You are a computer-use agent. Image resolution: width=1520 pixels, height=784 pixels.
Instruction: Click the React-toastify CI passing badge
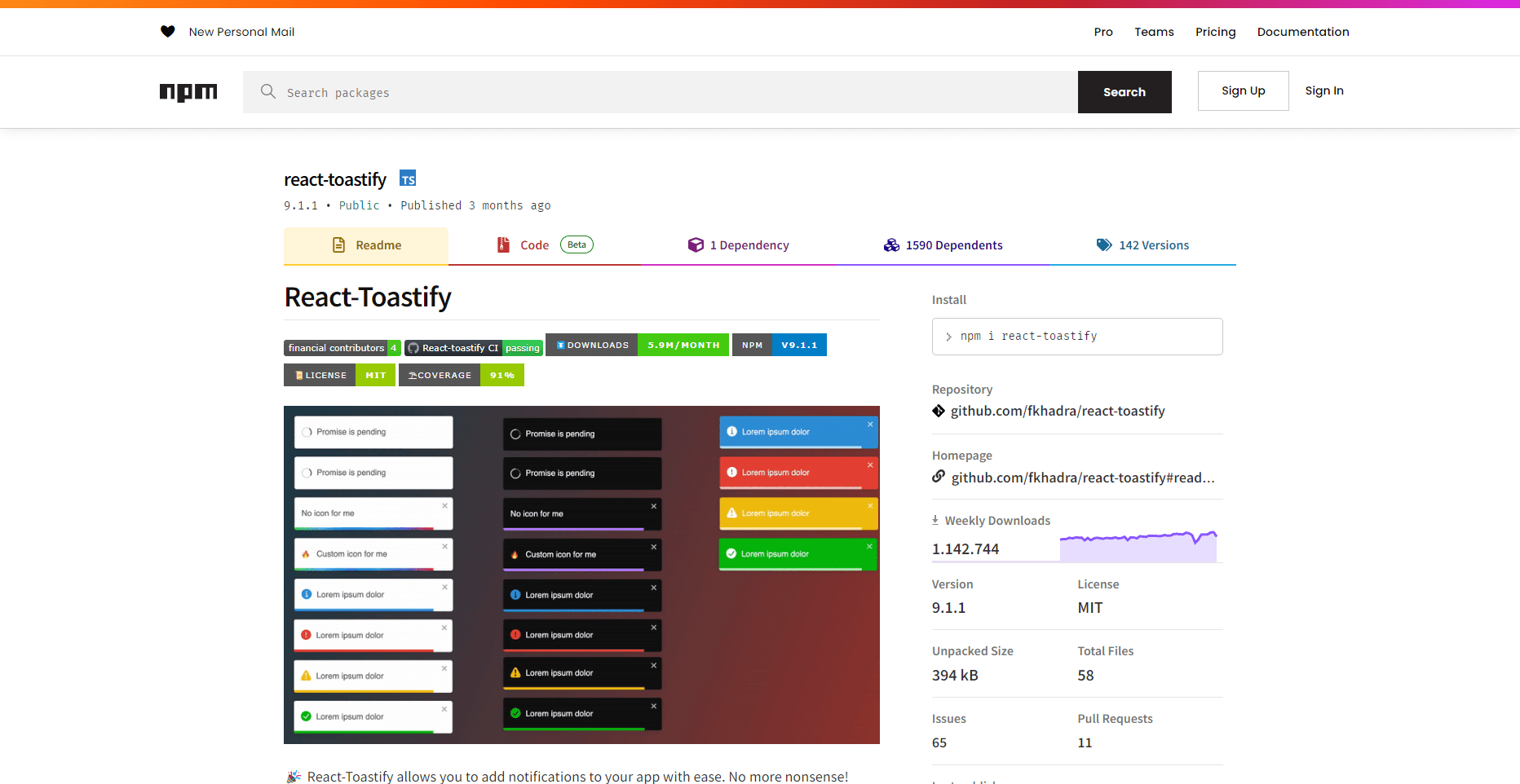pos(474,348)
